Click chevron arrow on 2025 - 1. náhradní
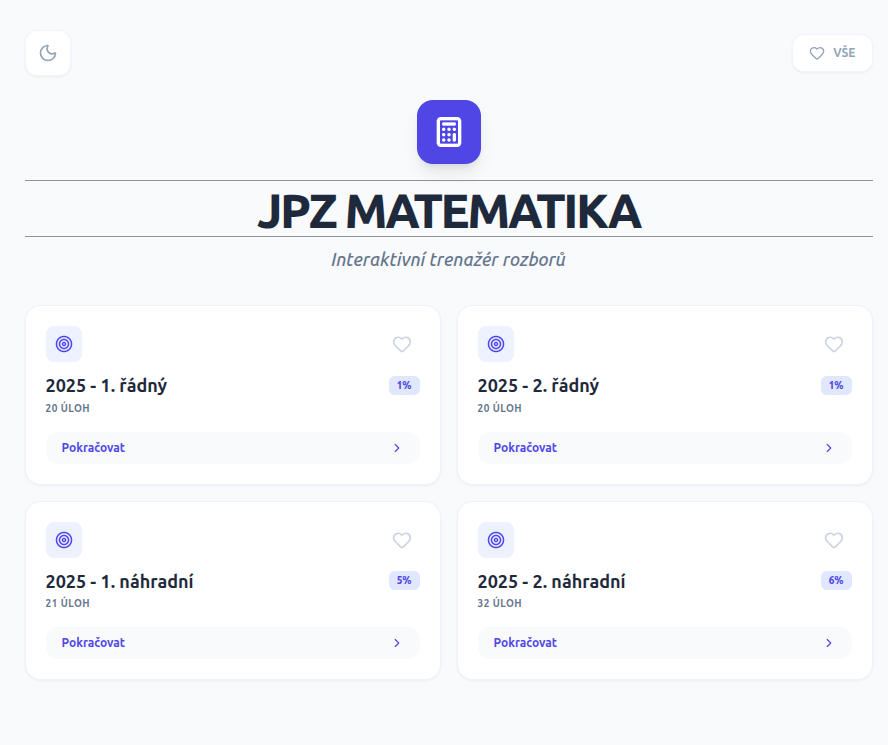Viewport: 888px width, 745px height. point(397,643)
